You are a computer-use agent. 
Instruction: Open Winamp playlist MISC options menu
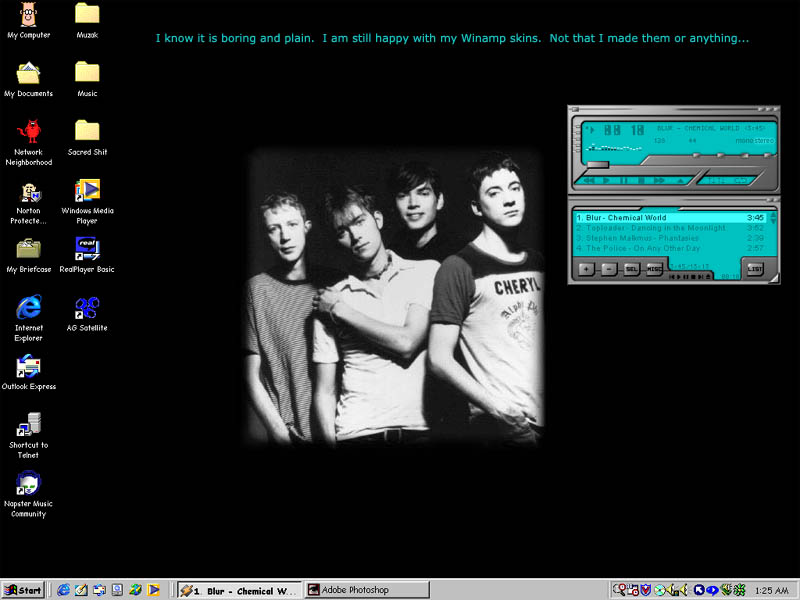(654, 269)
